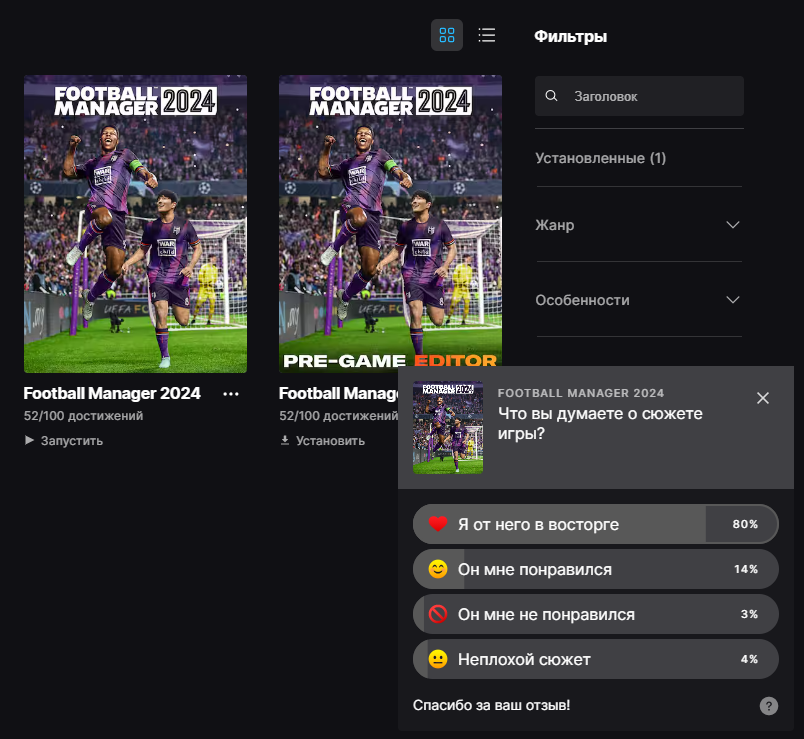Expand the Жанр filter section
Image resolution: width=804 pixels, height=739 pixels.
coord(638,225)
